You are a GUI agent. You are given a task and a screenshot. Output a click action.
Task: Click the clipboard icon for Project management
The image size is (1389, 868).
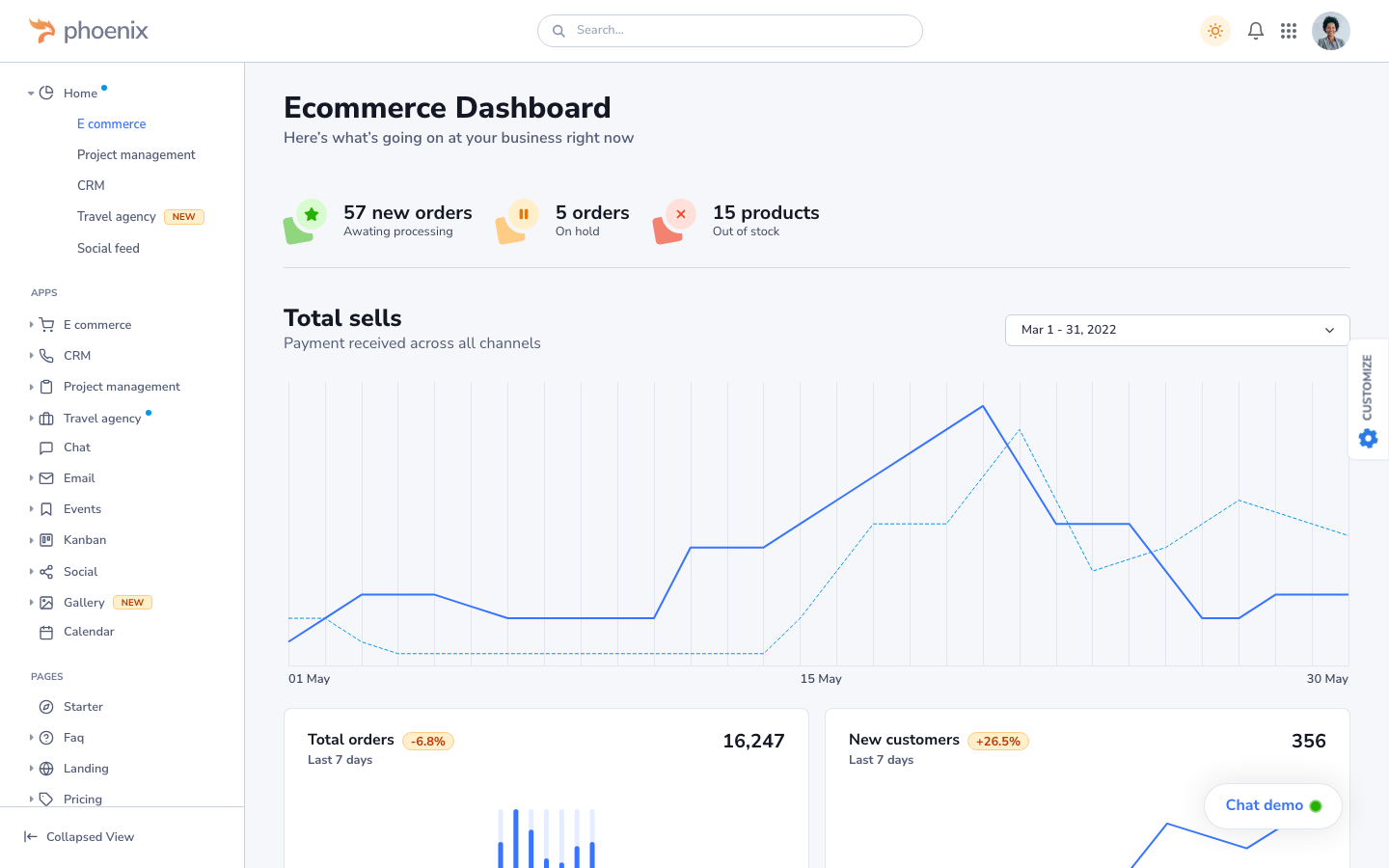pyautogui.click(x=46, y=387)
